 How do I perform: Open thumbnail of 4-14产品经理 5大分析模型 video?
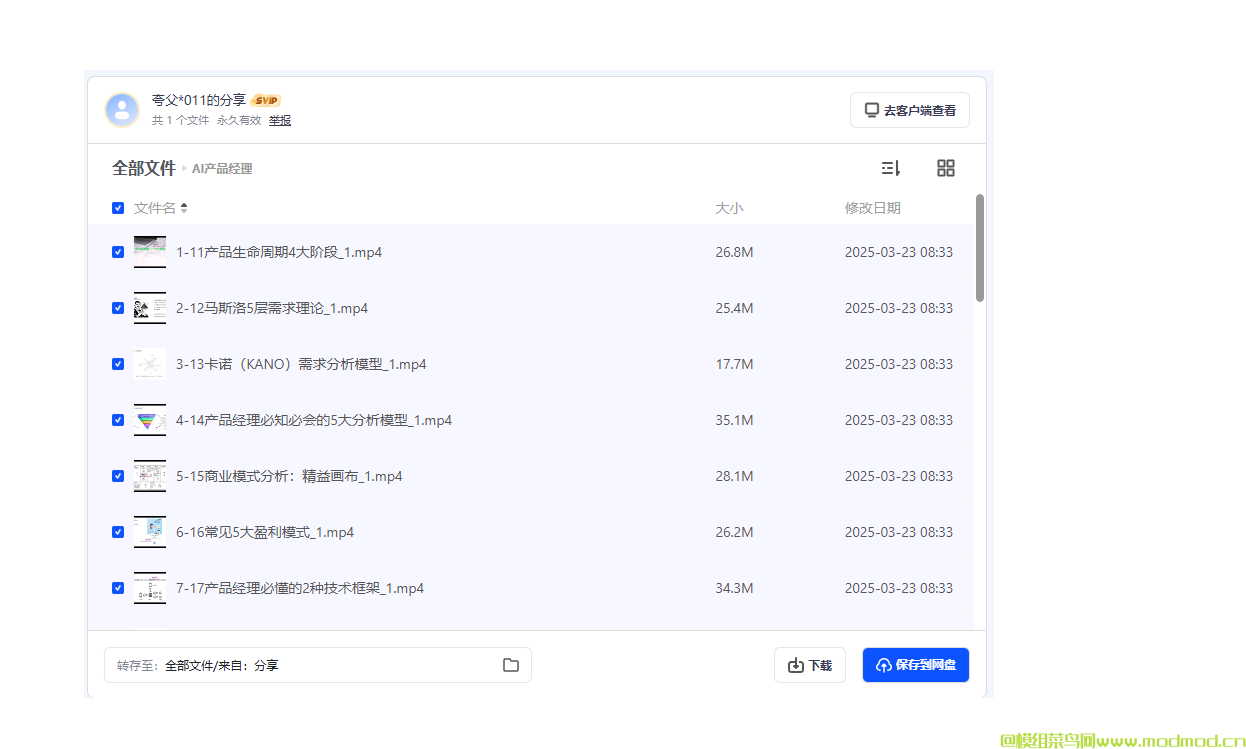pos(150,420)
